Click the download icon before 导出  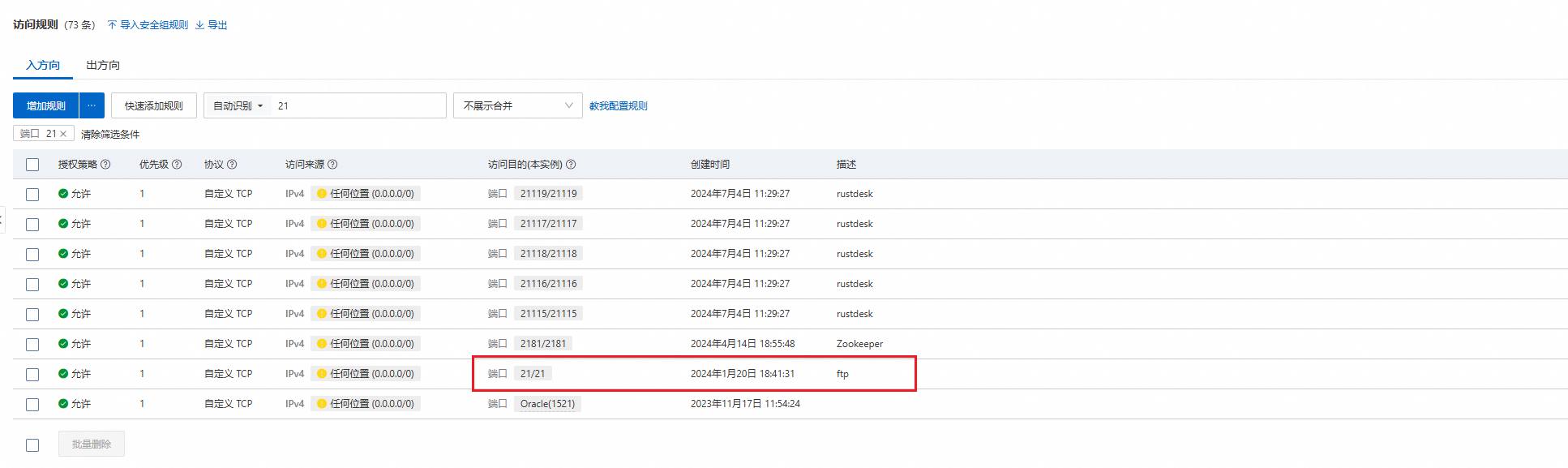pos(199,25)
